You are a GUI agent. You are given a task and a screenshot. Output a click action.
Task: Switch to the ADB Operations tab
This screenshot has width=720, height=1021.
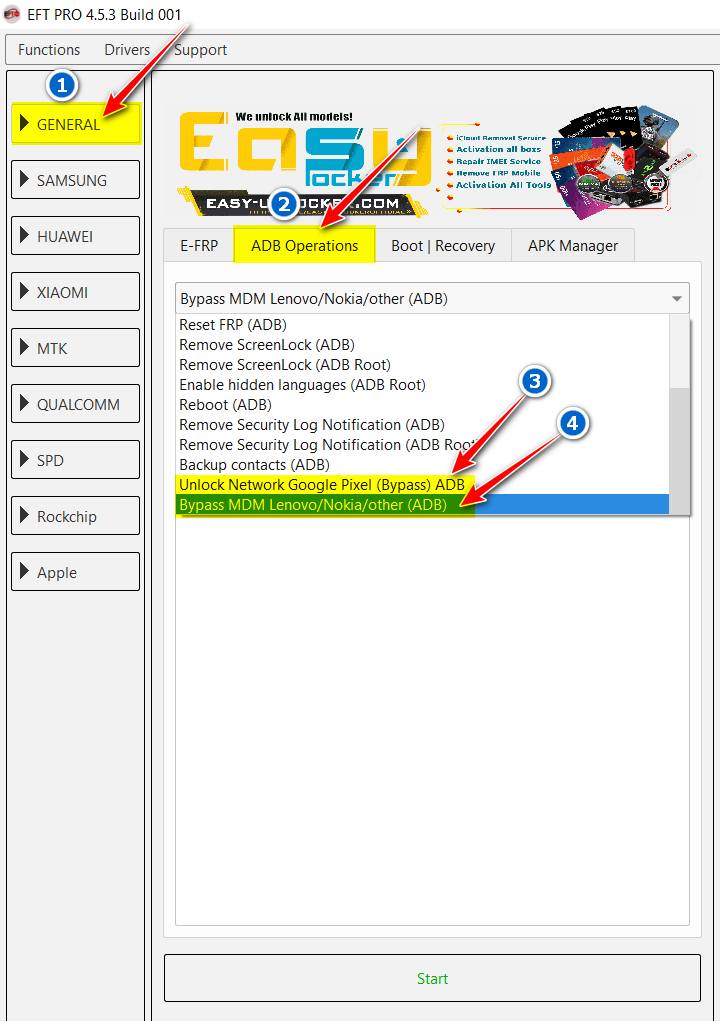(305, 245)
